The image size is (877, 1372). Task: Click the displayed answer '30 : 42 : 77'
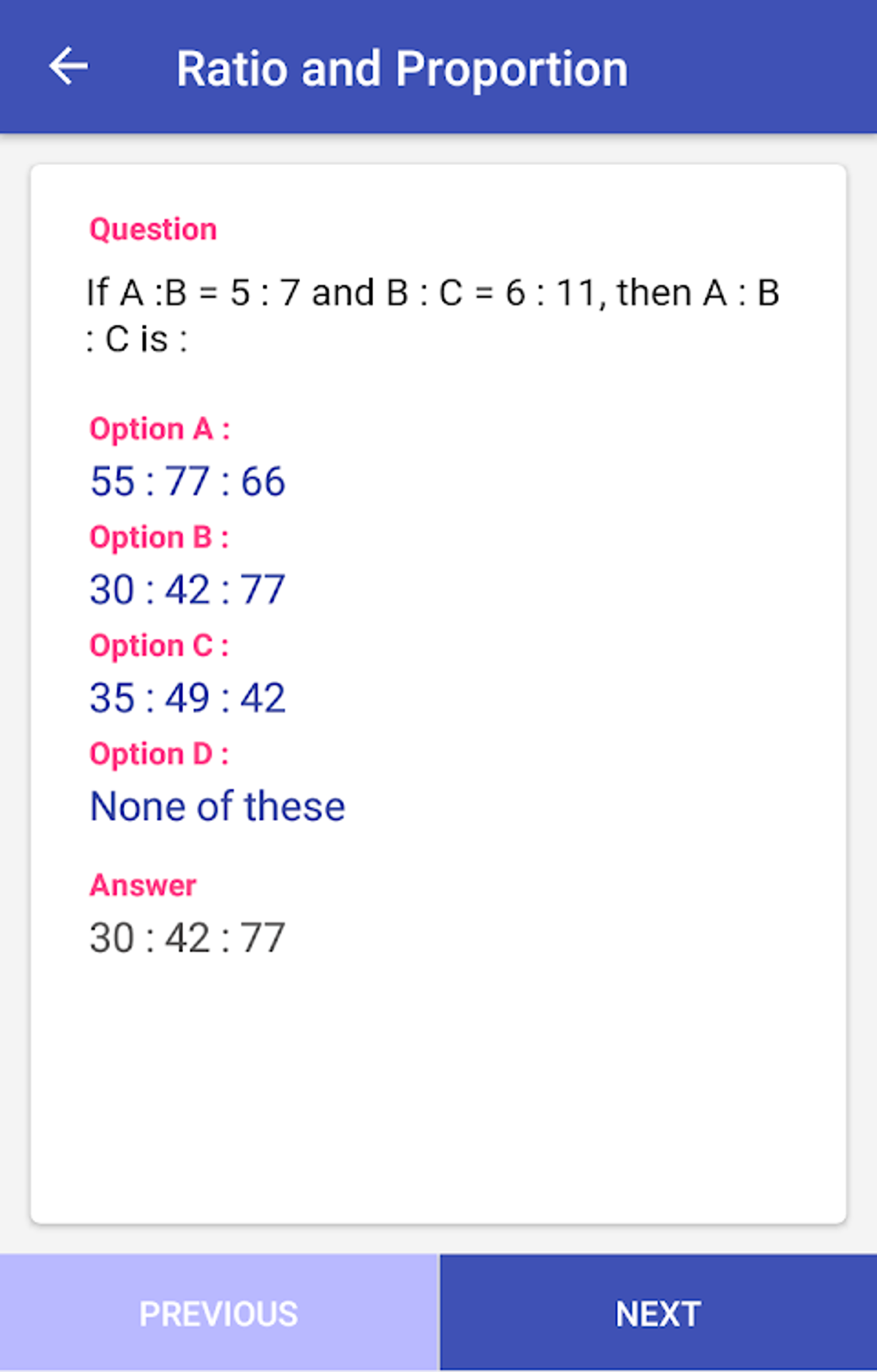point(187,937)
